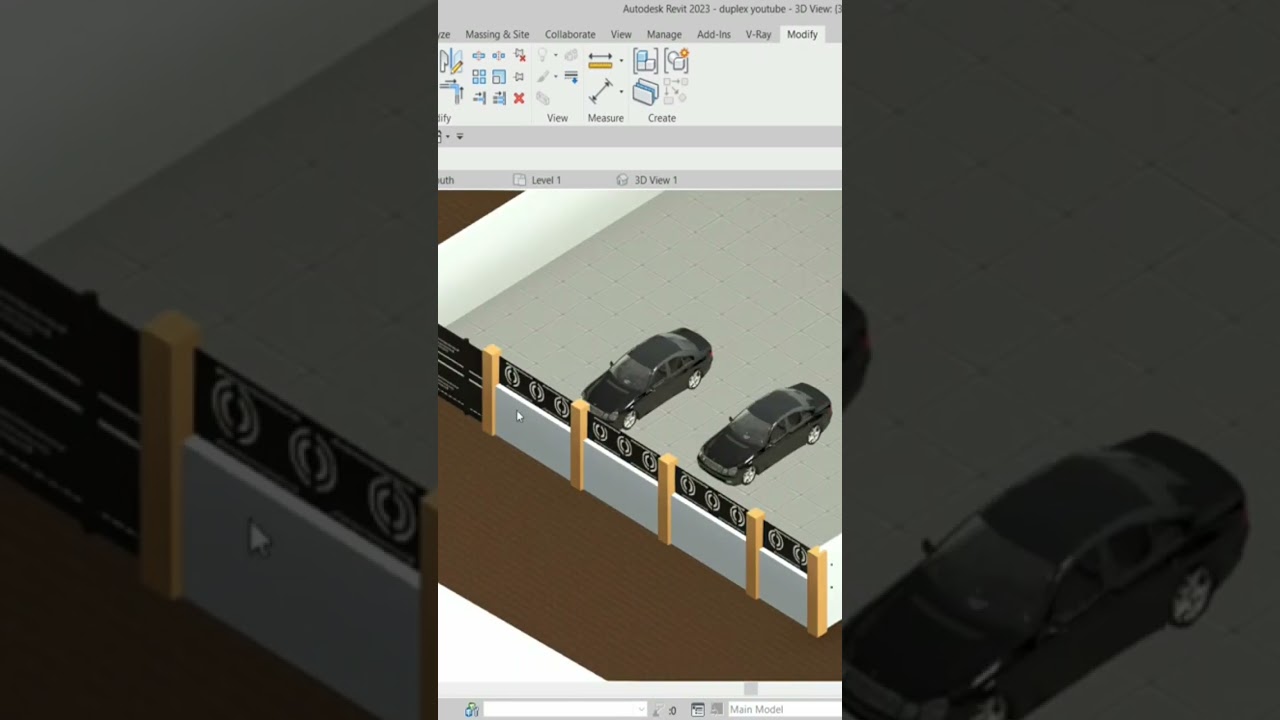1280x720 pixels.
Task: Click the Create Assembly icon
Action: tap(645, 60)
